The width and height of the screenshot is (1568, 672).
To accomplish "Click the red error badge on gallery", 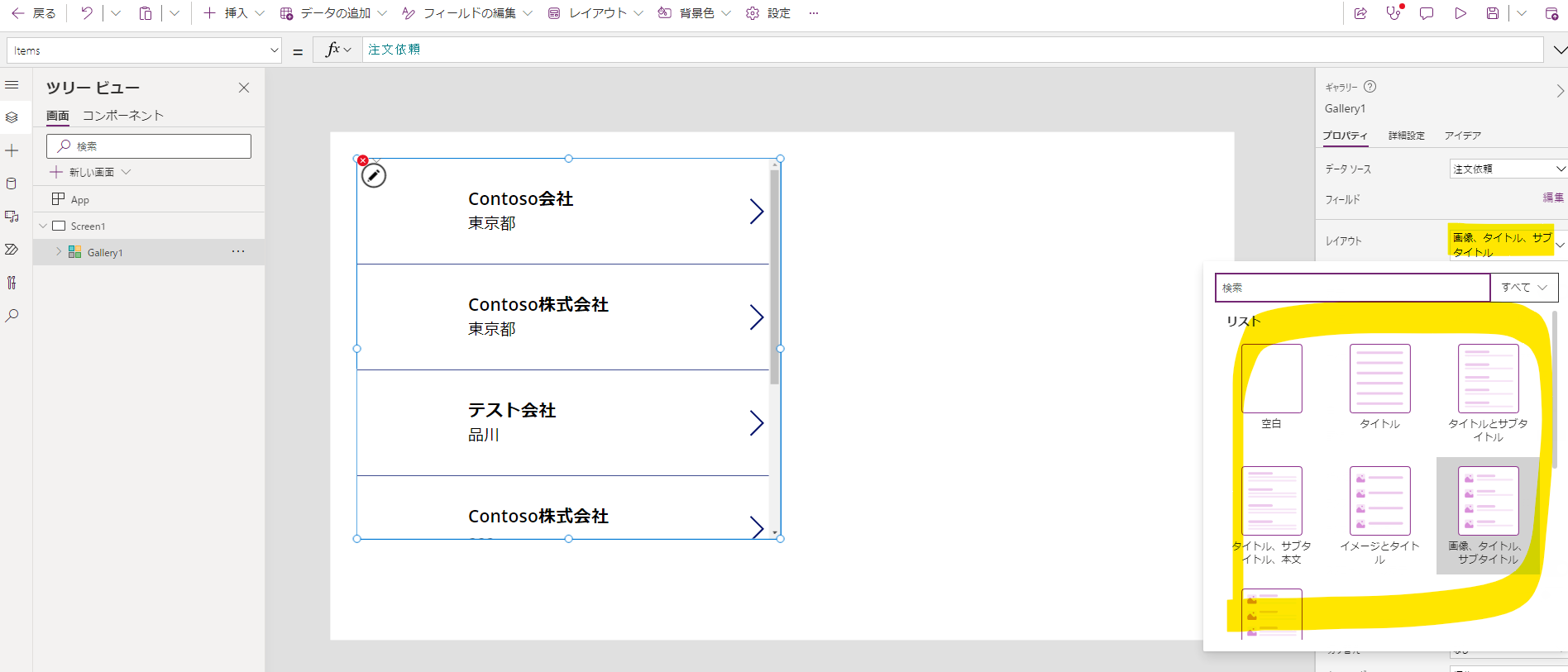I will 363,160.
